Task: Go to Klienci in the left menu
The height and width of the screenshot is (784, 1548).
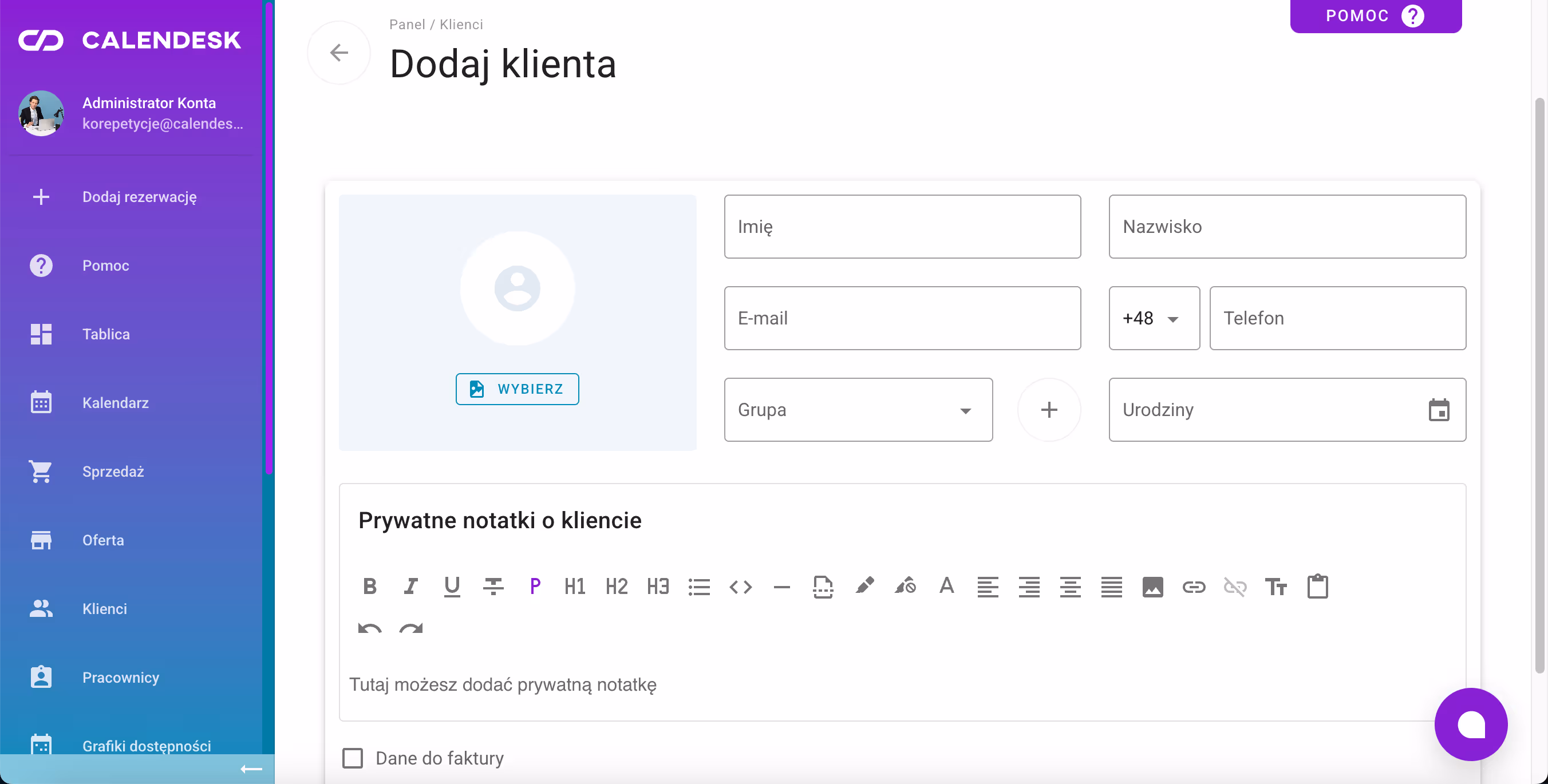Action: click(104, 608)
